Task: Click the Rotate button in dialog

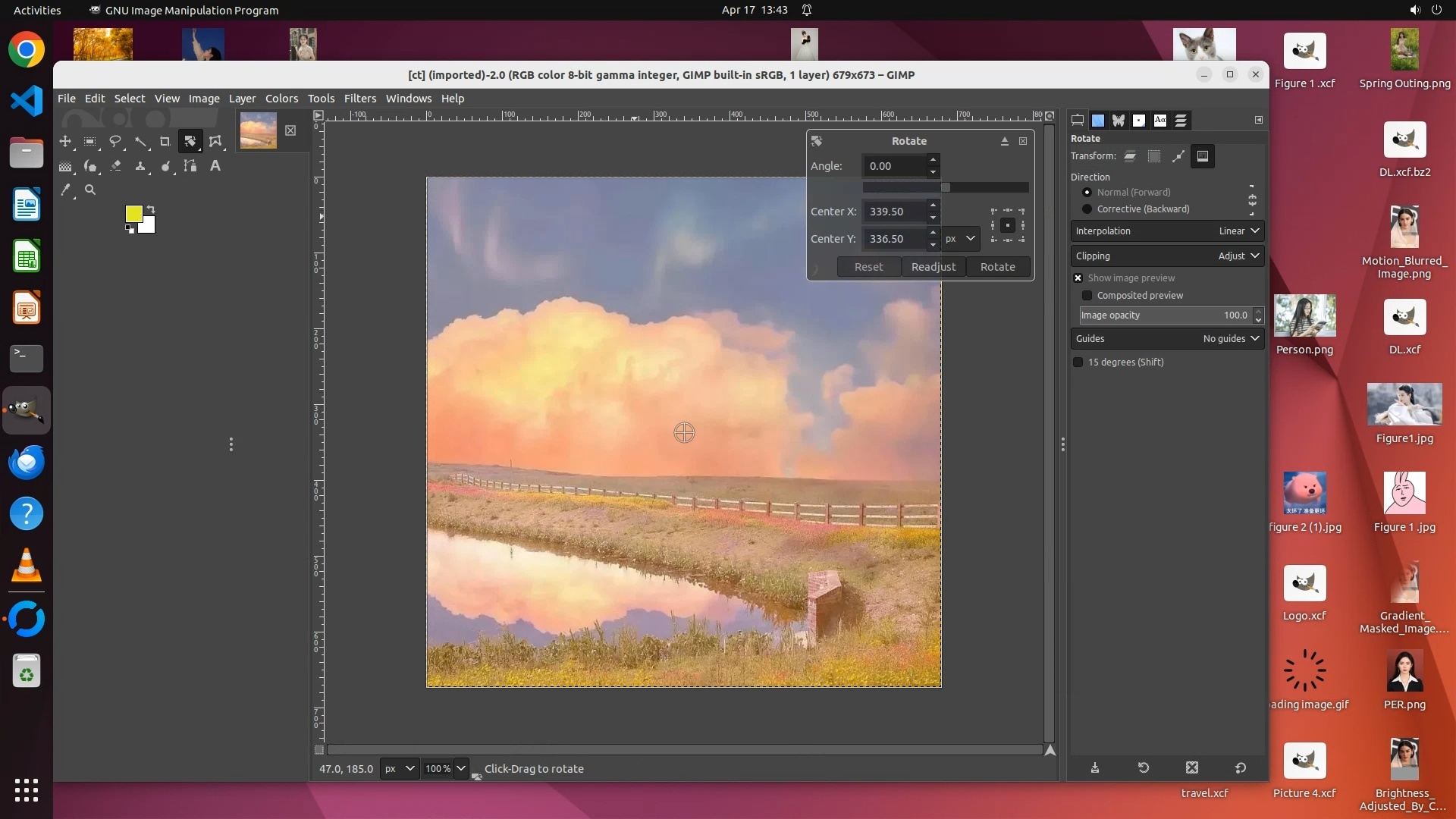Action: pyautogui.click(x=997, y=267)
